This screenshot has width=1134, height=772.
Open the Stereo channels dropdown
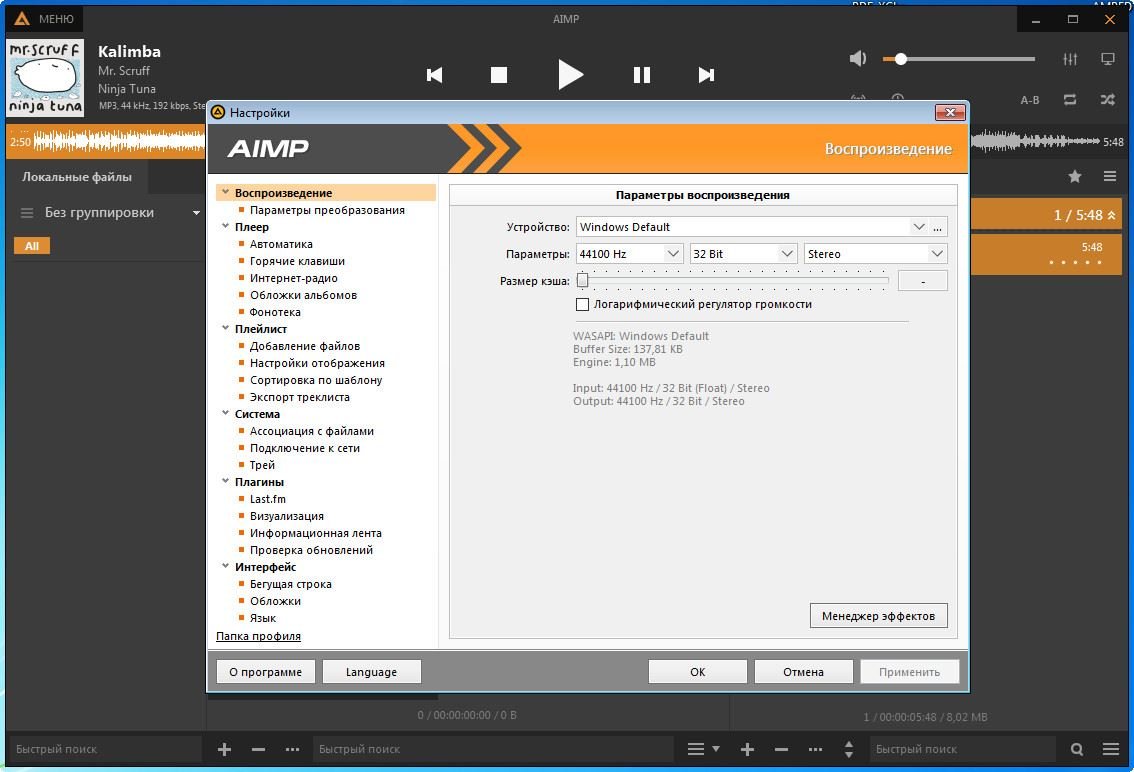click(x=936, y=254)
